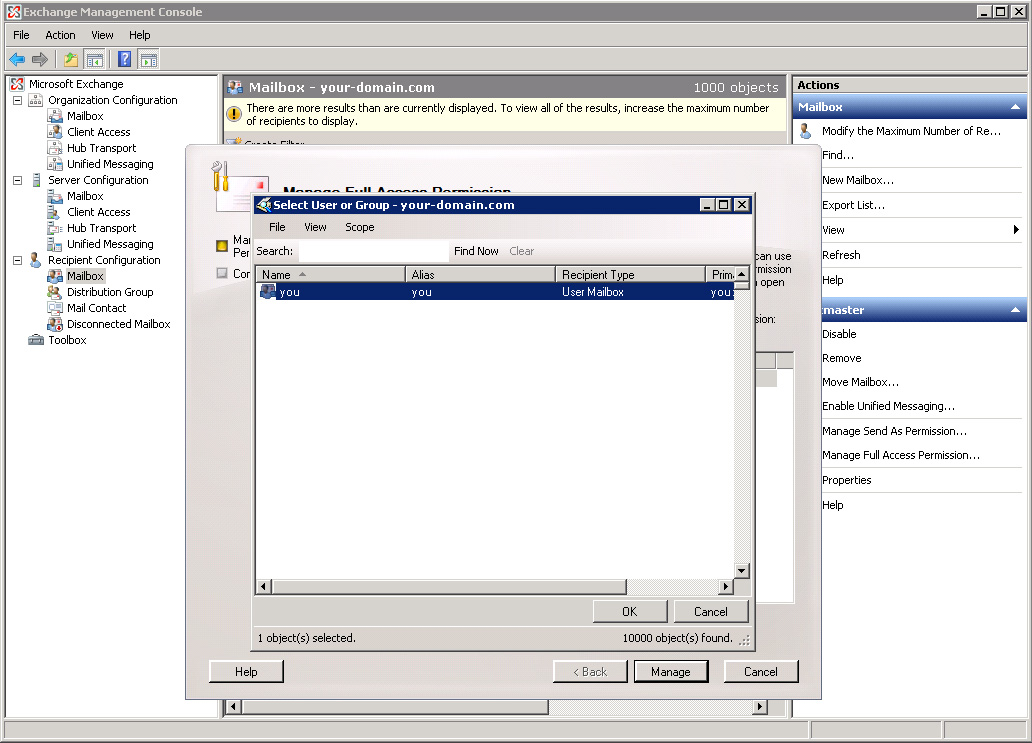Click the user mailbox icon for row 'you'
The width and height of the screenshot is (1032, 743).
pos(268,292)
